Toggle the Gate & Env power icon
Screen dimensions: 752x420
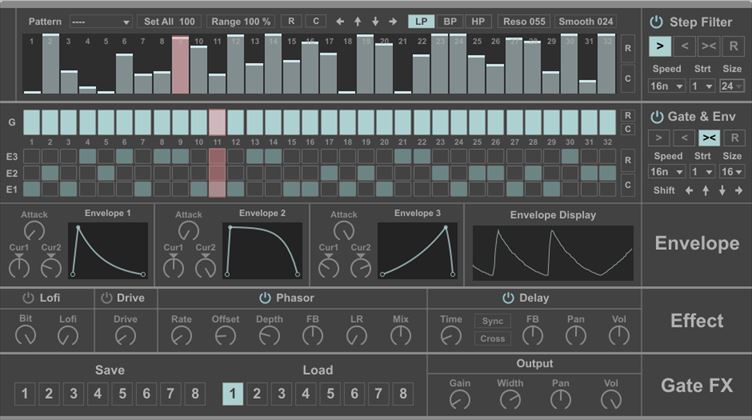656,114
